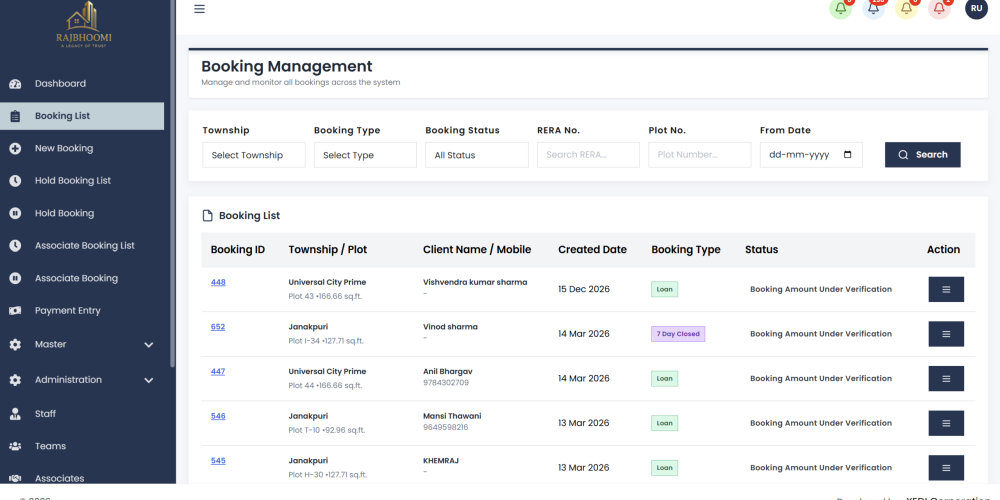The height and width of the screenshot is (500, 1000).
Task: Open calendar picker in From Date field
Action: pos(848,155)
